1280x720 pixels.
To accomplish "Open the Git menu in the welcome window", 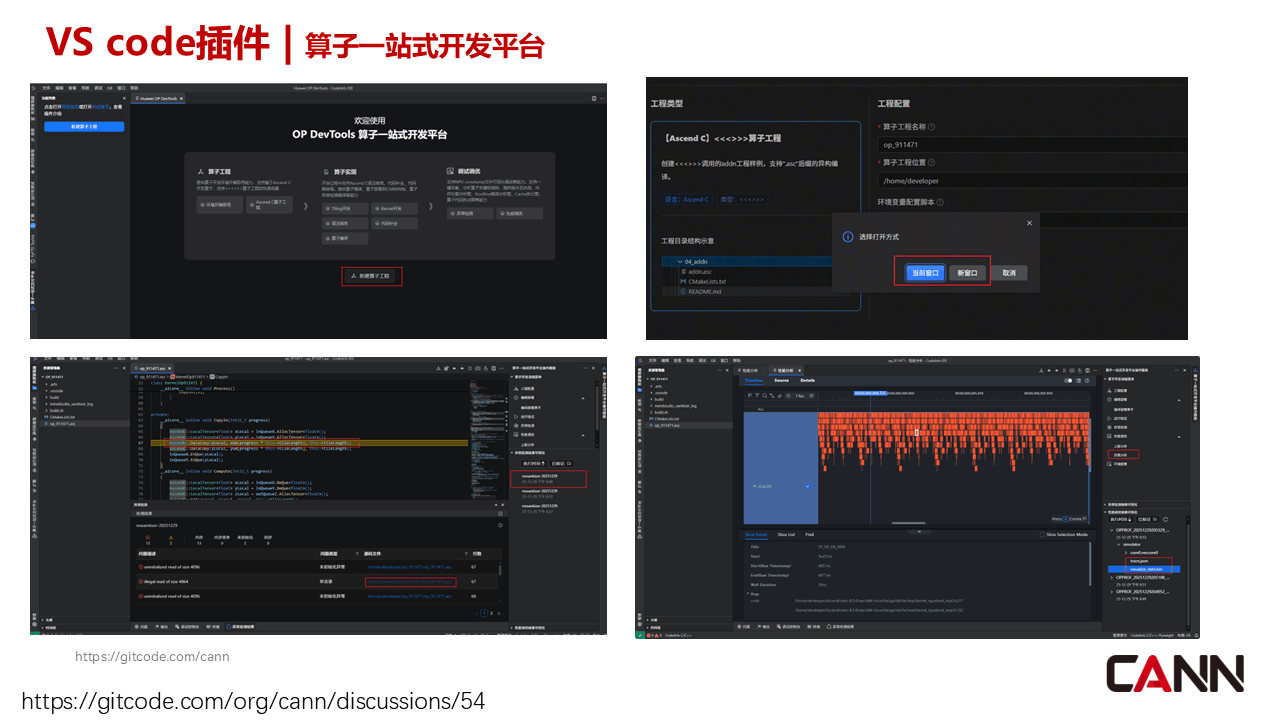I will [x=110, y=88].
